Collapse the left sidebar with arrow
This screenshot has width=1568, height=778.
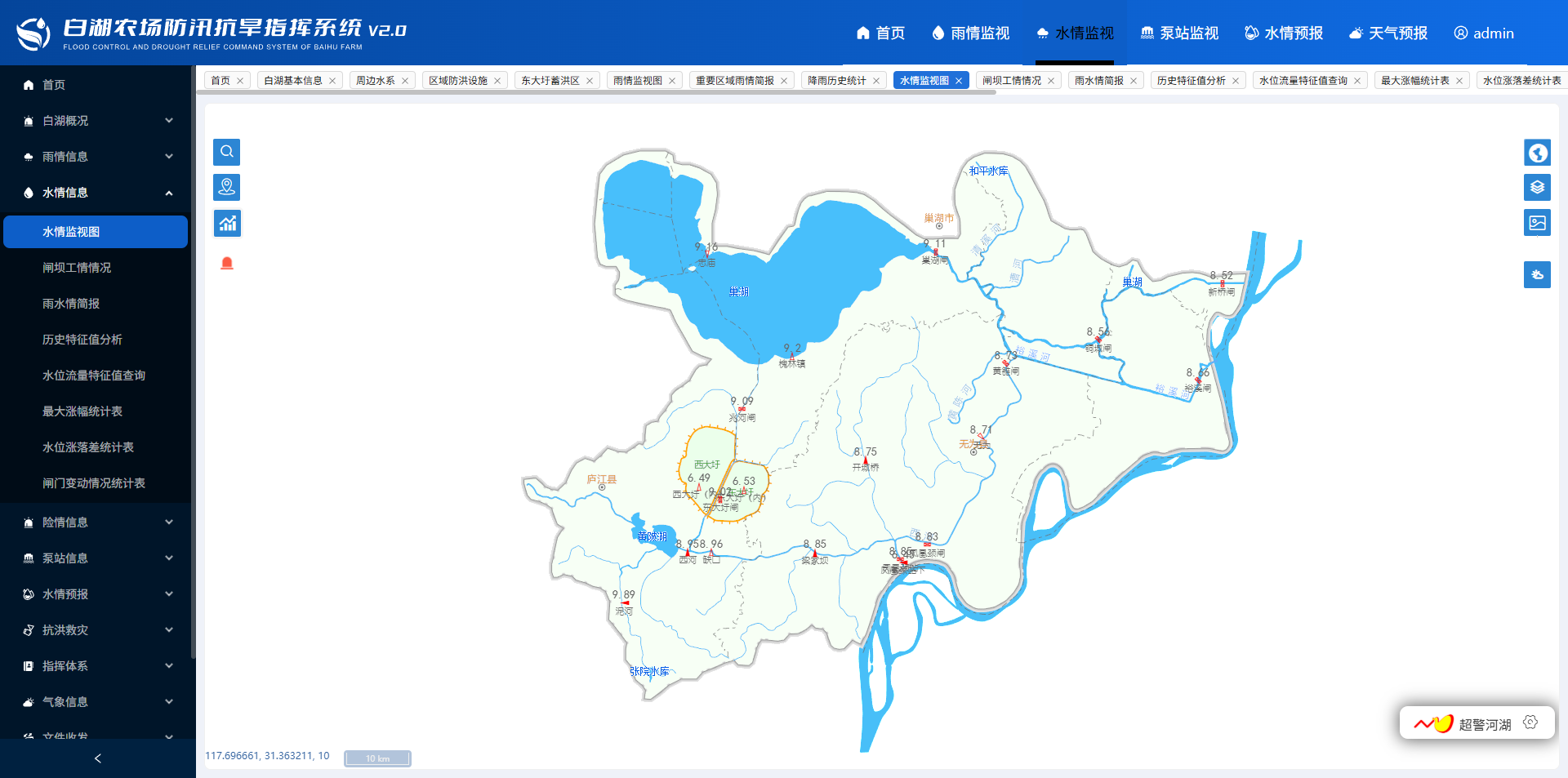click(x=98, y=758)
